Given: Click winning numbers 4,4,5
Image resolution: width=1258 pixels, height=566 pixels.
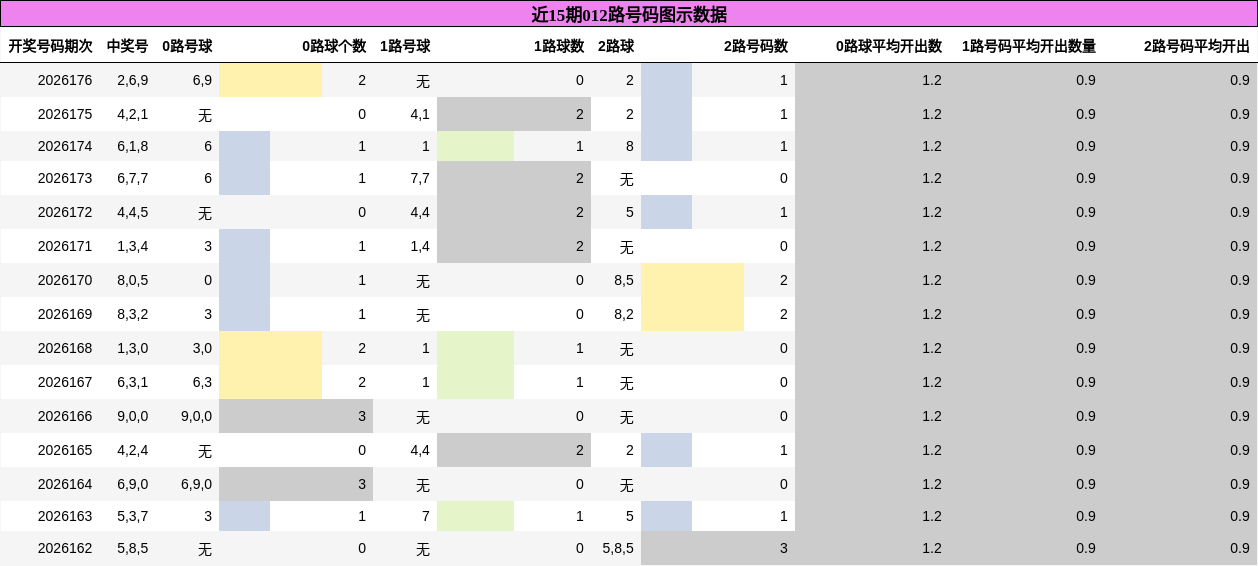Looking at the screenshot, I should point(133,212).
